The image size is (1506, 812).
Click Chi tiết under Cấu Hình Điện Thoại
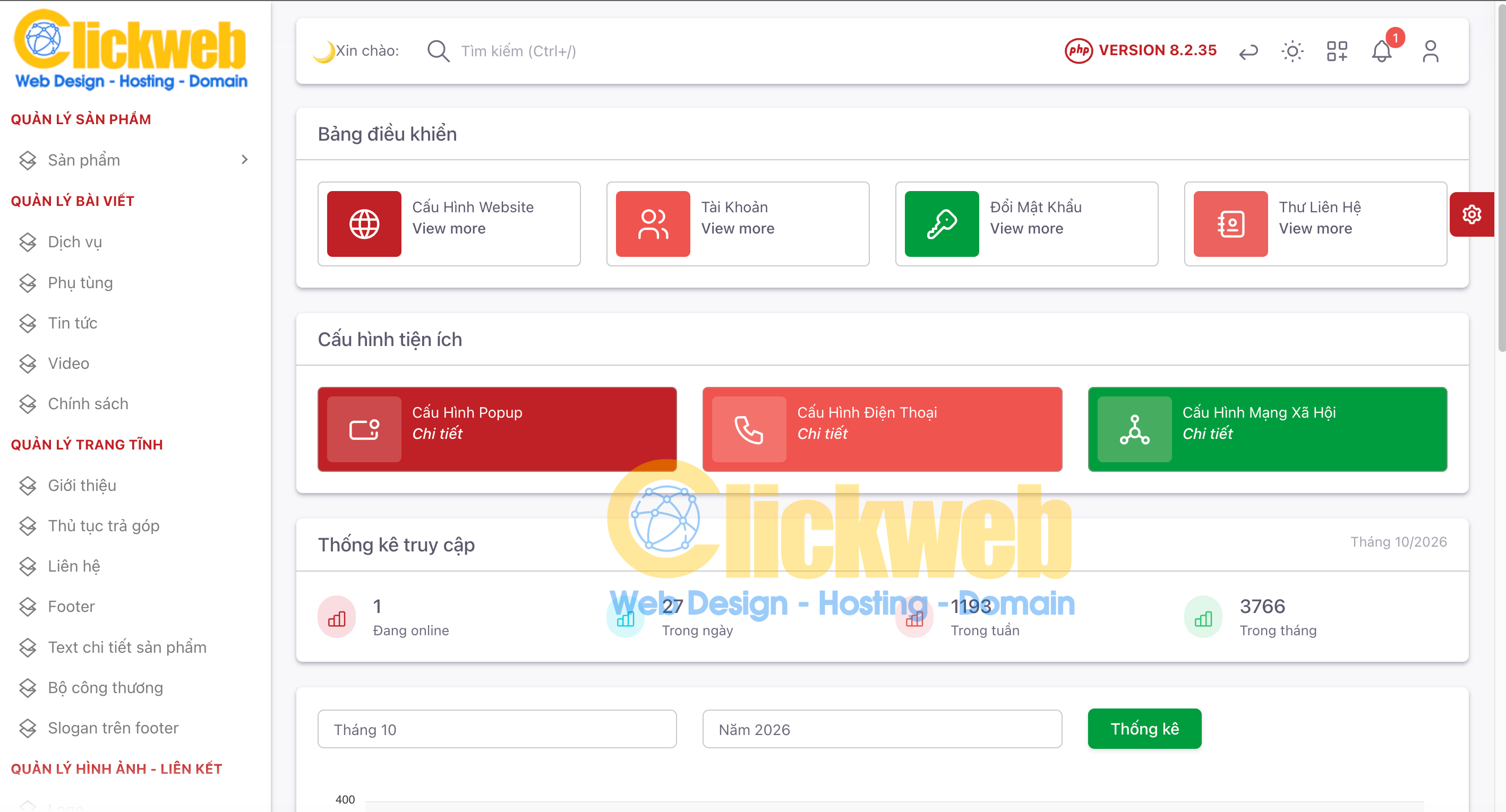tap(822, 434)
